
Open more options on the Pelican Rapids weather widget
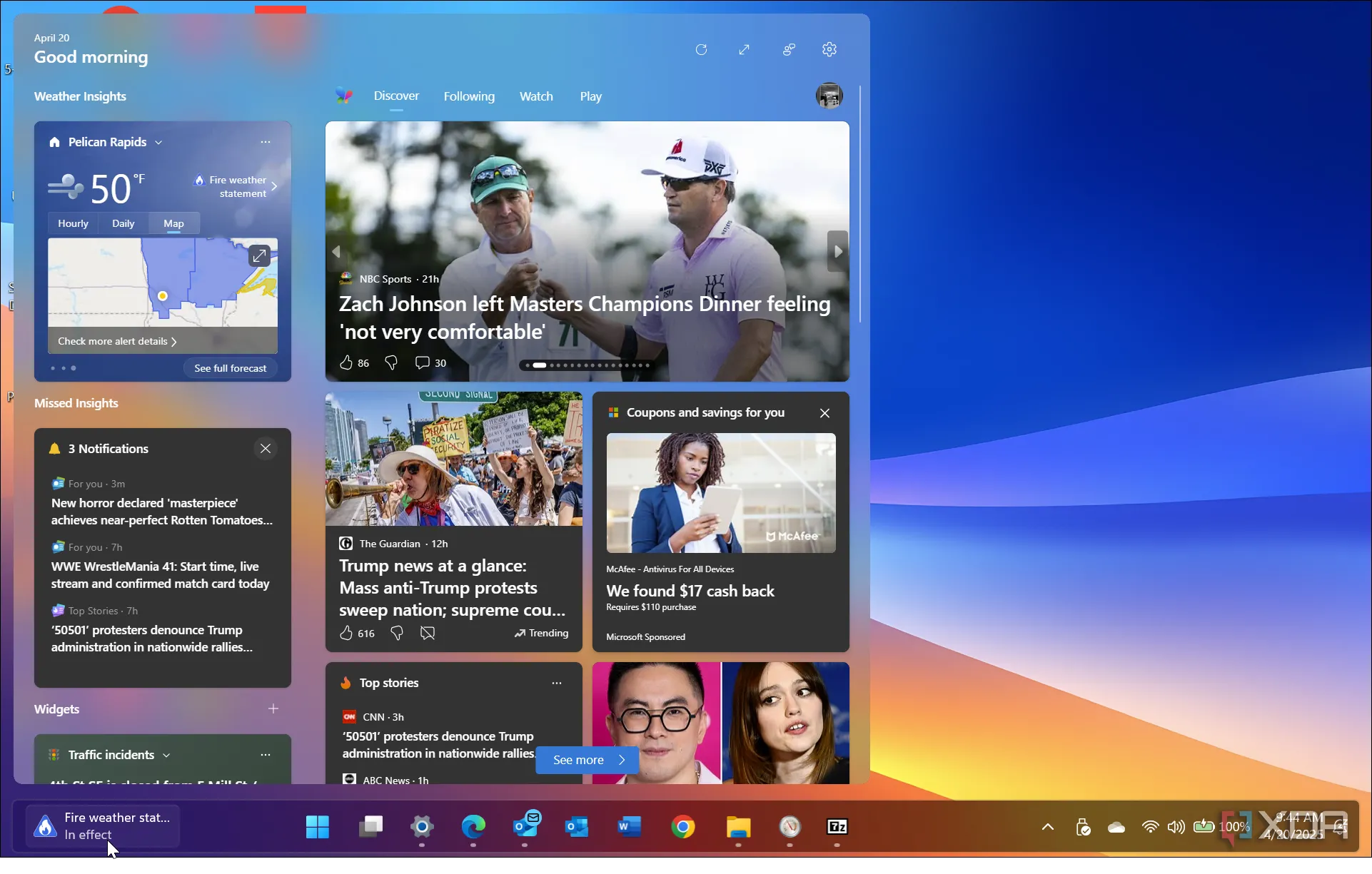265,141
